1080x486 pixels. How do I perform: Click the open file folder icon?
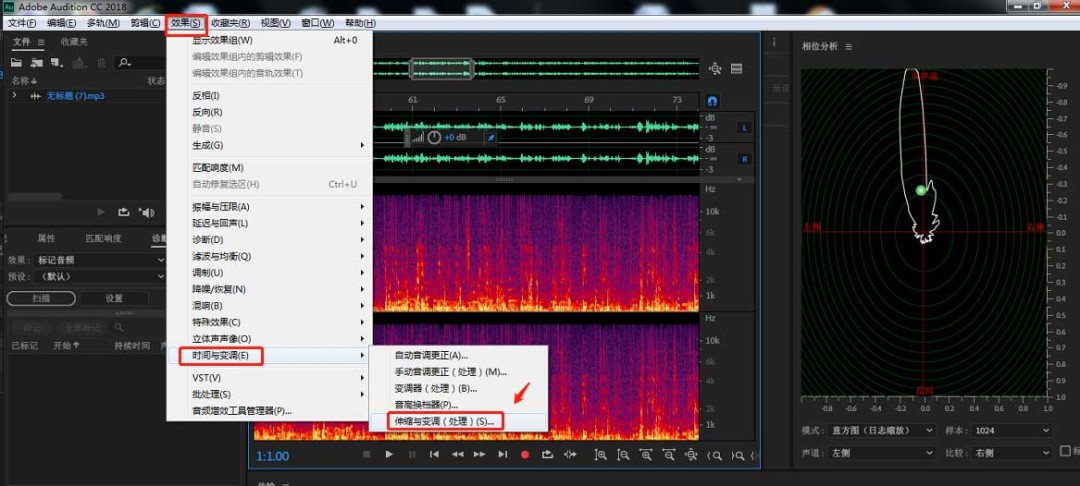[x=16, y=62]
